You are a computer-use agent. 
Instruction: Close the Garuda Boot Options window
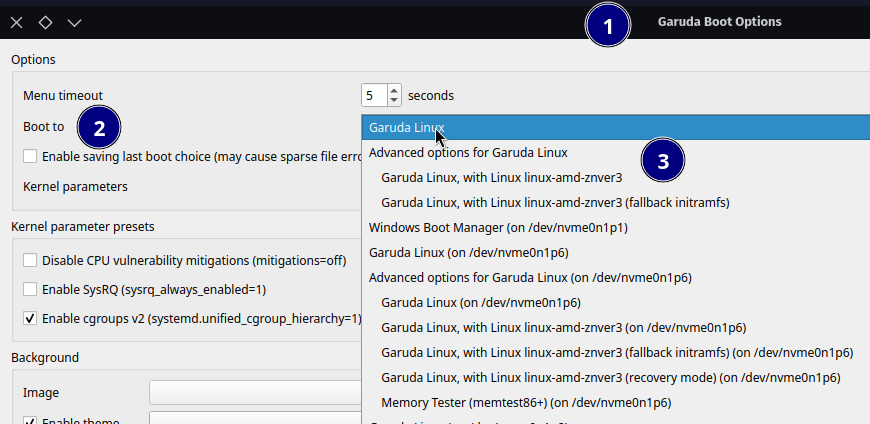(x=17, y=23)
